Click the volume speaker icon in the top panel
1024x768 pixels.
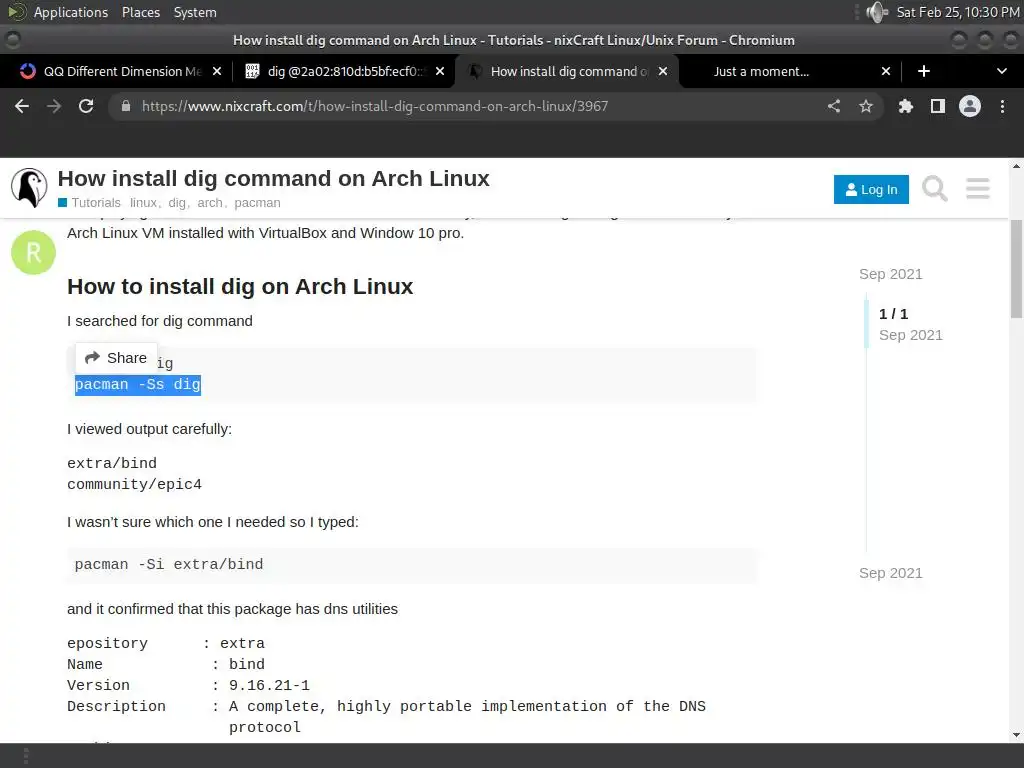coord(877,12)
